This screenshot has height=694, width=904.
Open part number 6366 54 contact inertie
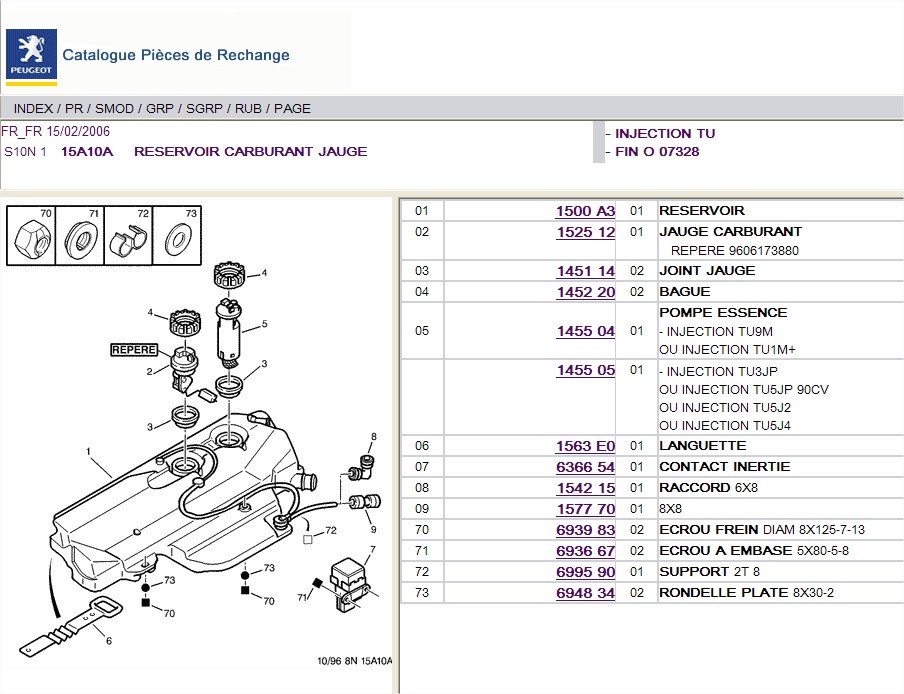(585, 467)
